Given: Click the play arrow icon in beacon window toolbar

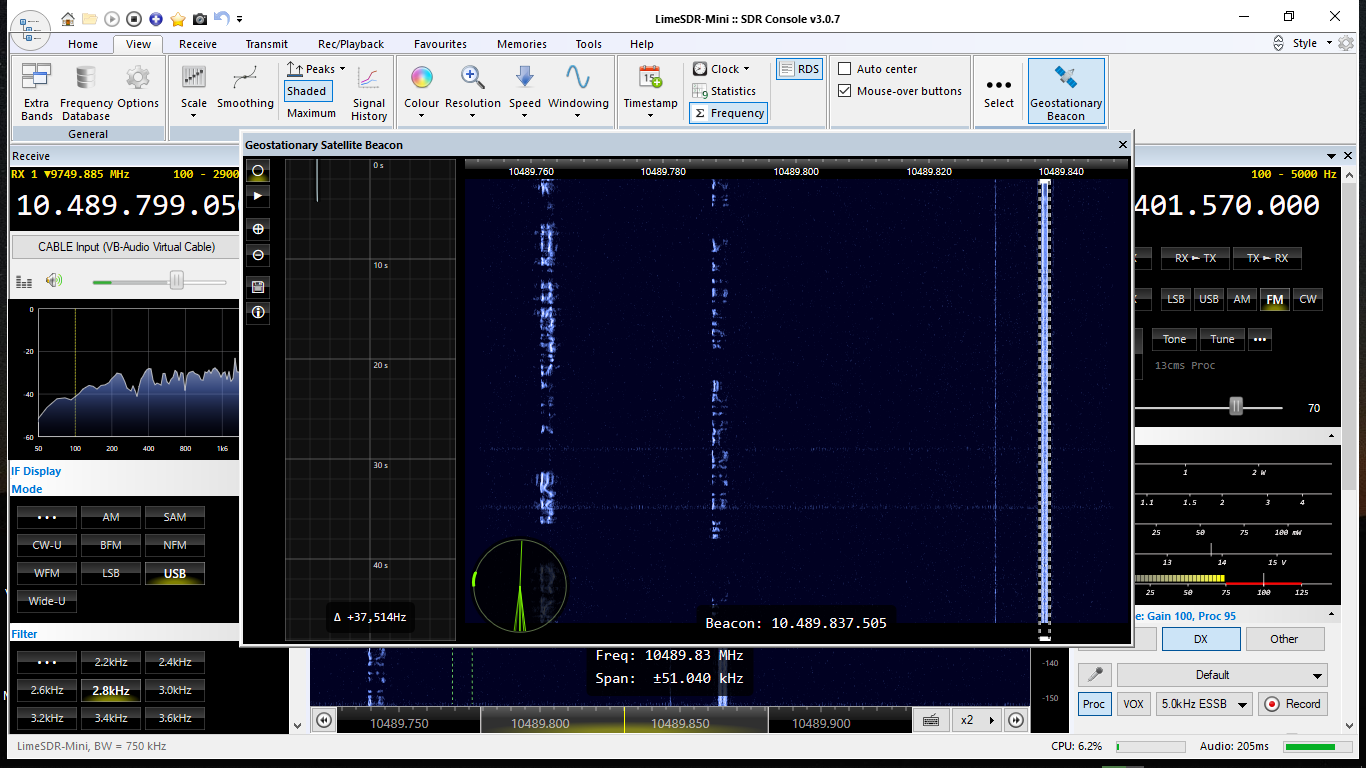Looking at the screenshot, I should click(x=258, y=196).
